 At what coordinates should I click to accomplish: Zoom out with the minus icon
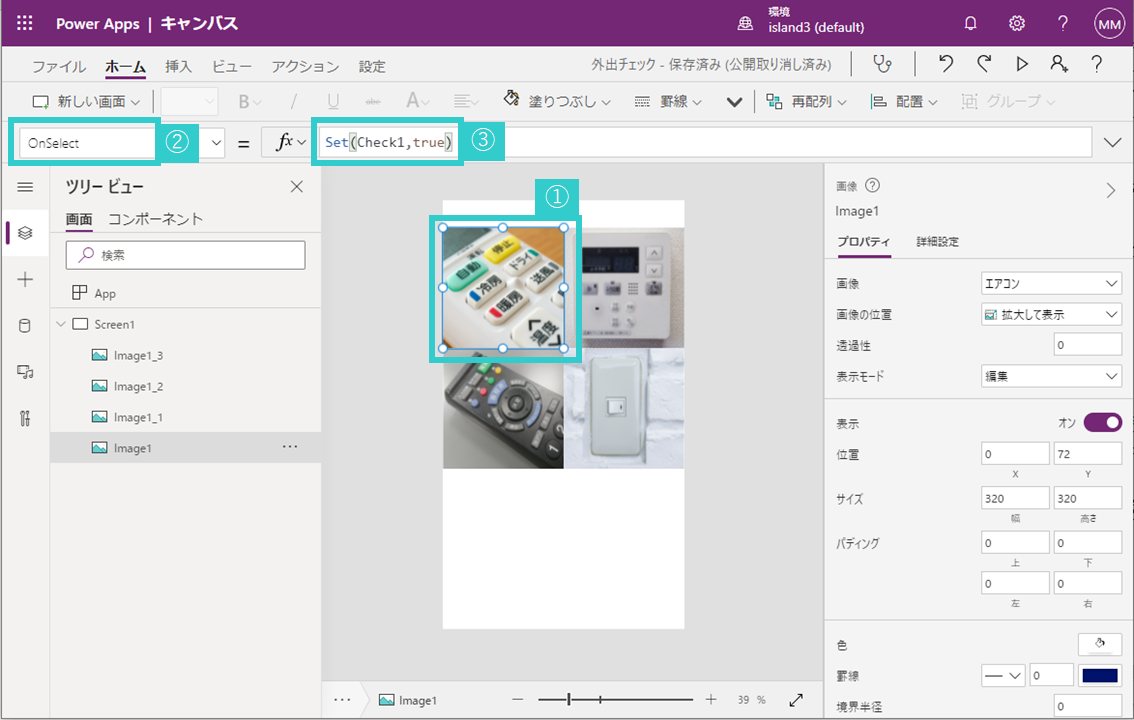pos(517,699)
